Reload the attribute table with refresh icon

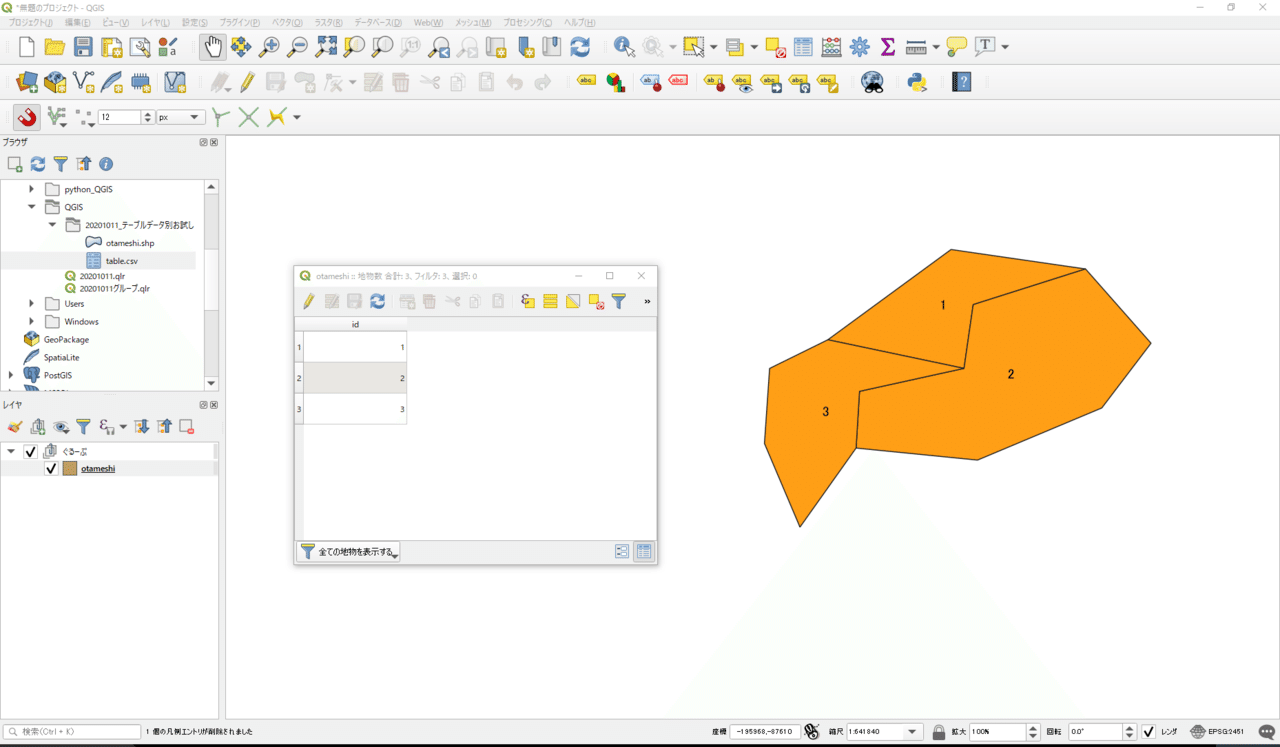click(377, 301)
